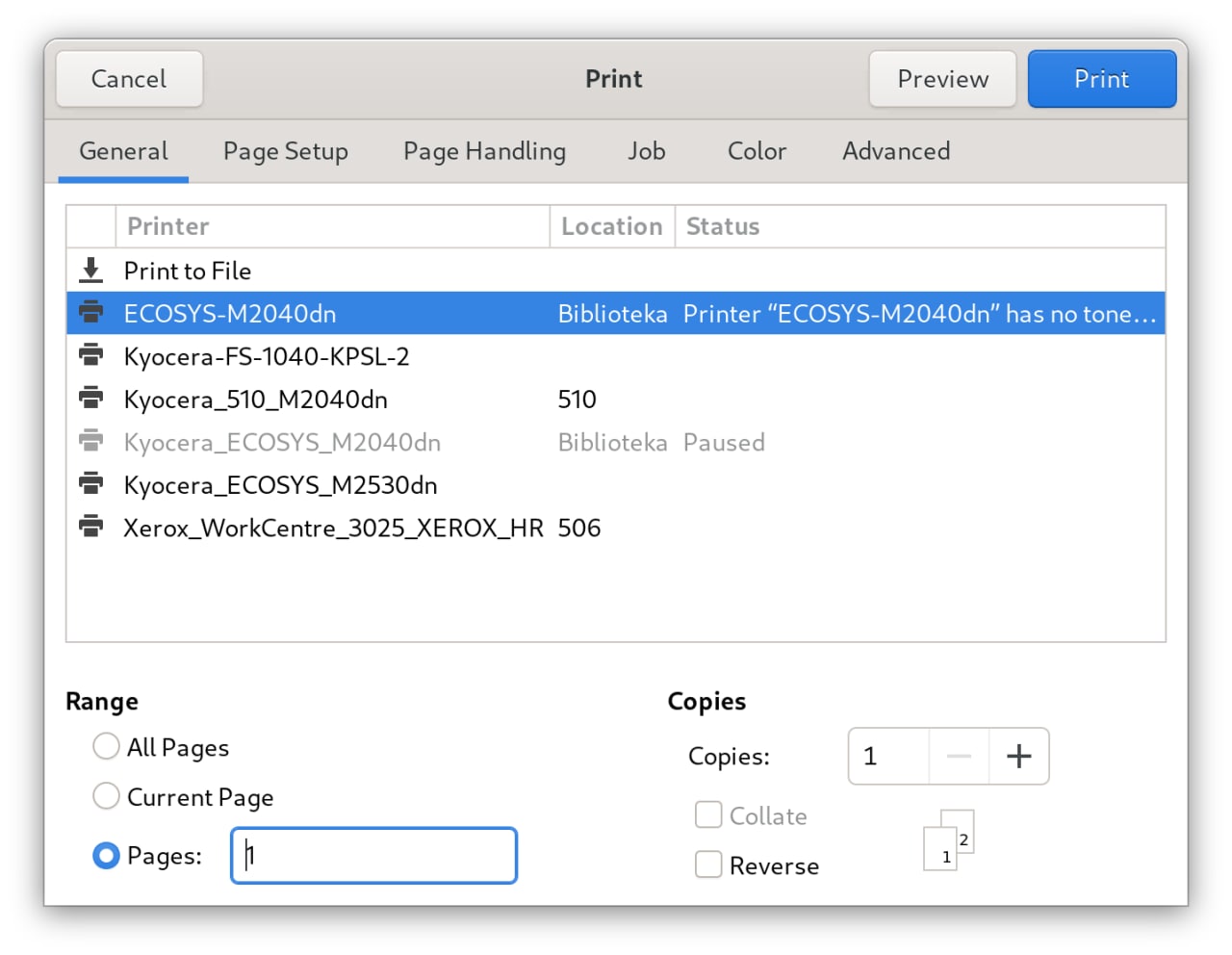Click printer icon beside ECOSYS-M2040dn
The height and width of the screenshot is (955, 1232).
90,312
